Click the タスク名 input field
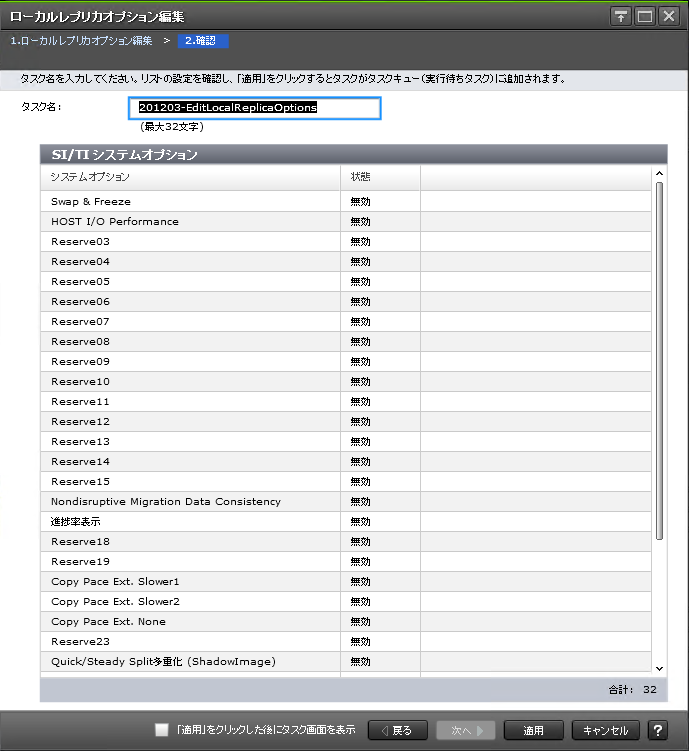 (x=255, y=108)
